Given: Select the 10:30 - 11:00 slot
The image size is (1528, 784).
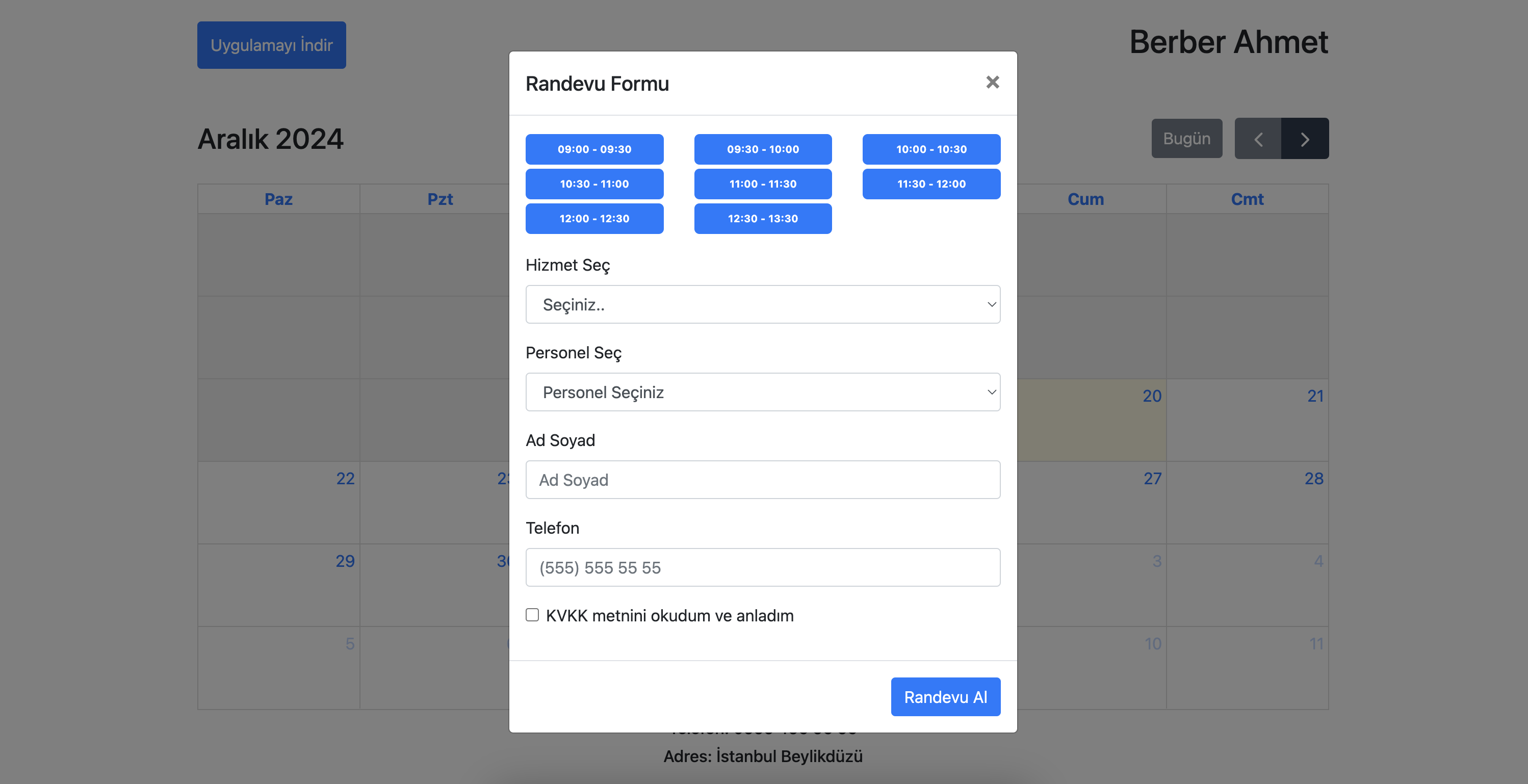Looking at the screenshot, I should pyautogui.click(x=594, y=184).
